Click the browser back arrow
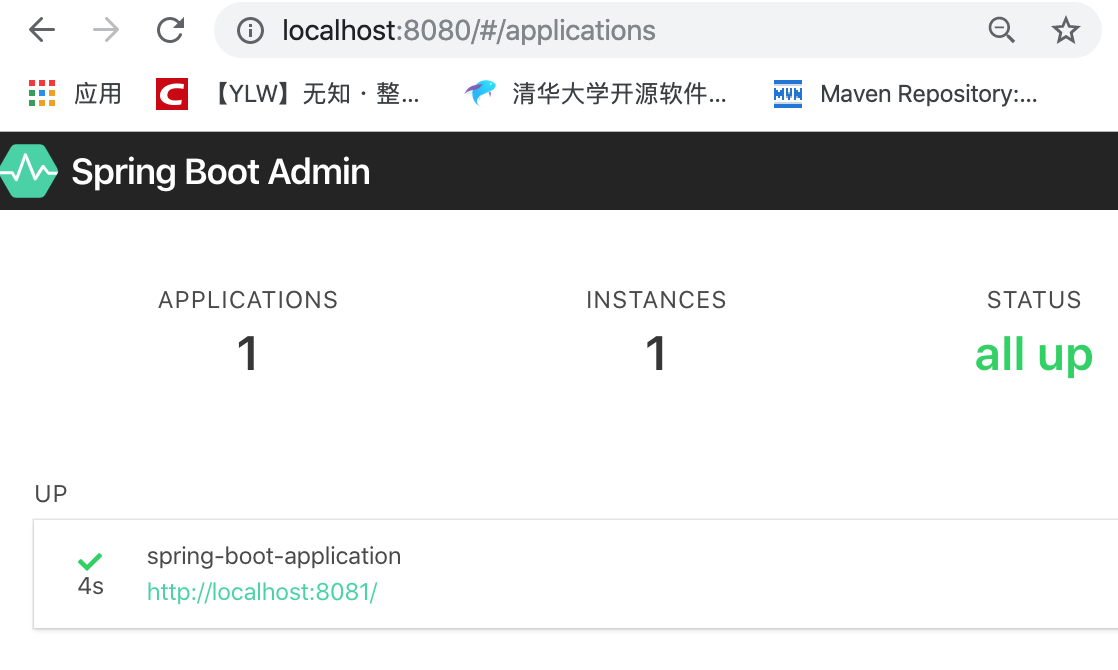The width and height of the screenshot is (1118, 670). pyautogui.click(x=42, y=30)
